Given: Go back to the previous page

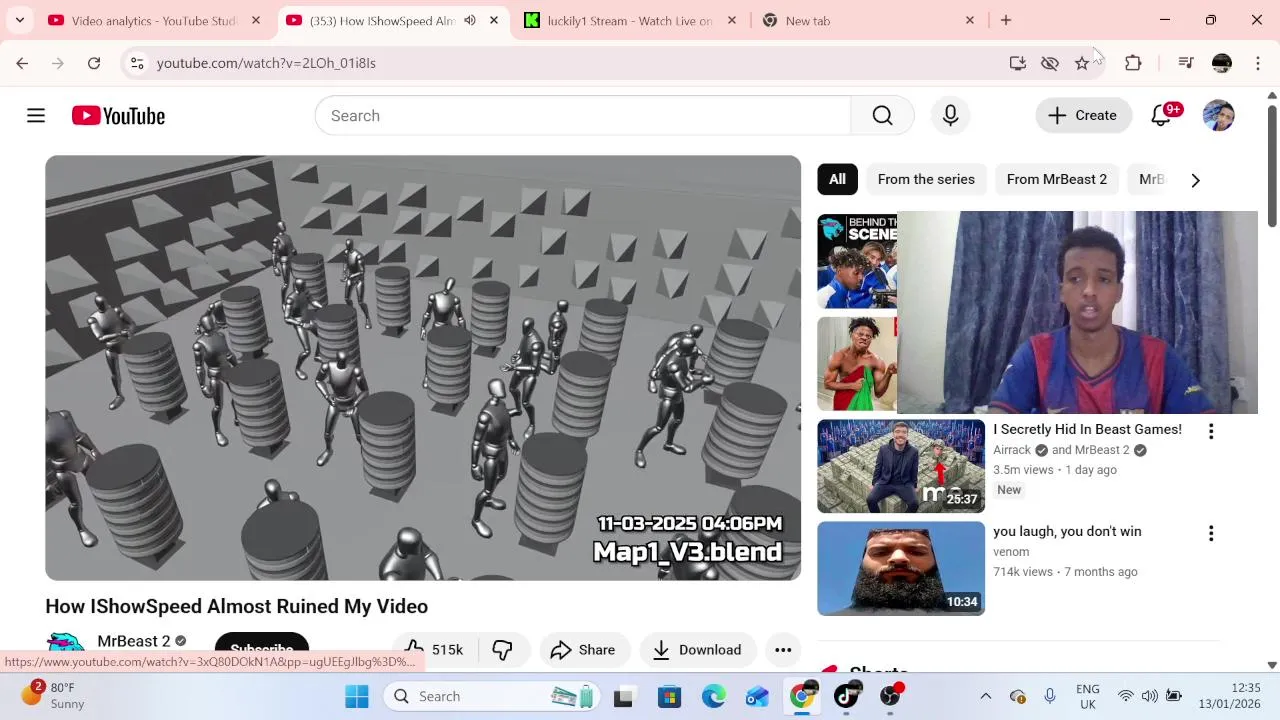Looking at the screenshot, I should 22,63.
